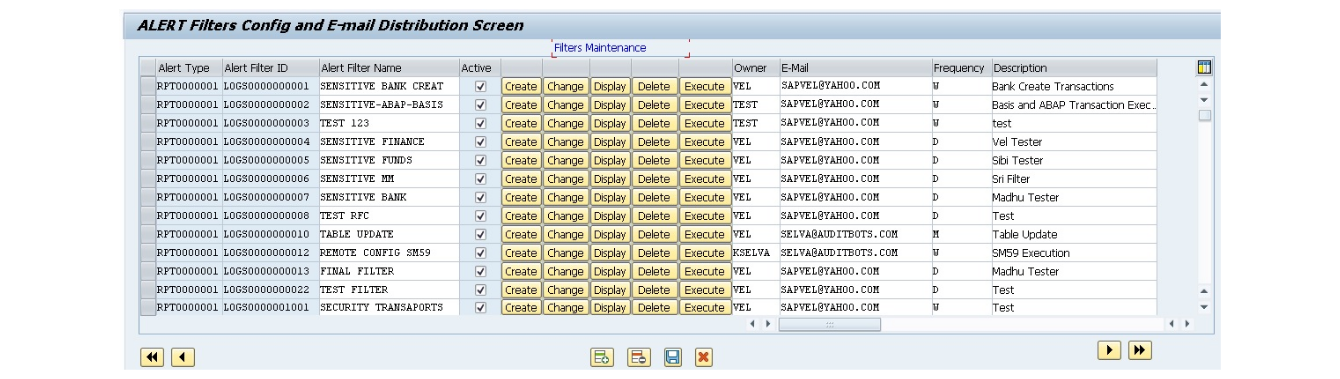Go to the next page with single-right arrow
The height and width of the screenshot is (379, 1340).
click(x=1109, y=350)
